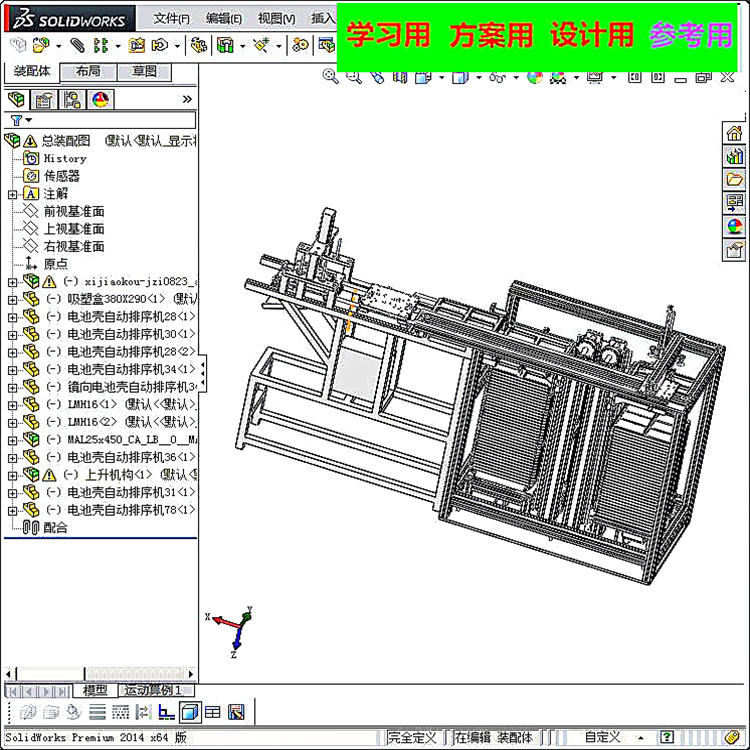750x750 pixels.
Task: Select the Linear Component Pattern icon
Action: [100, 45]
